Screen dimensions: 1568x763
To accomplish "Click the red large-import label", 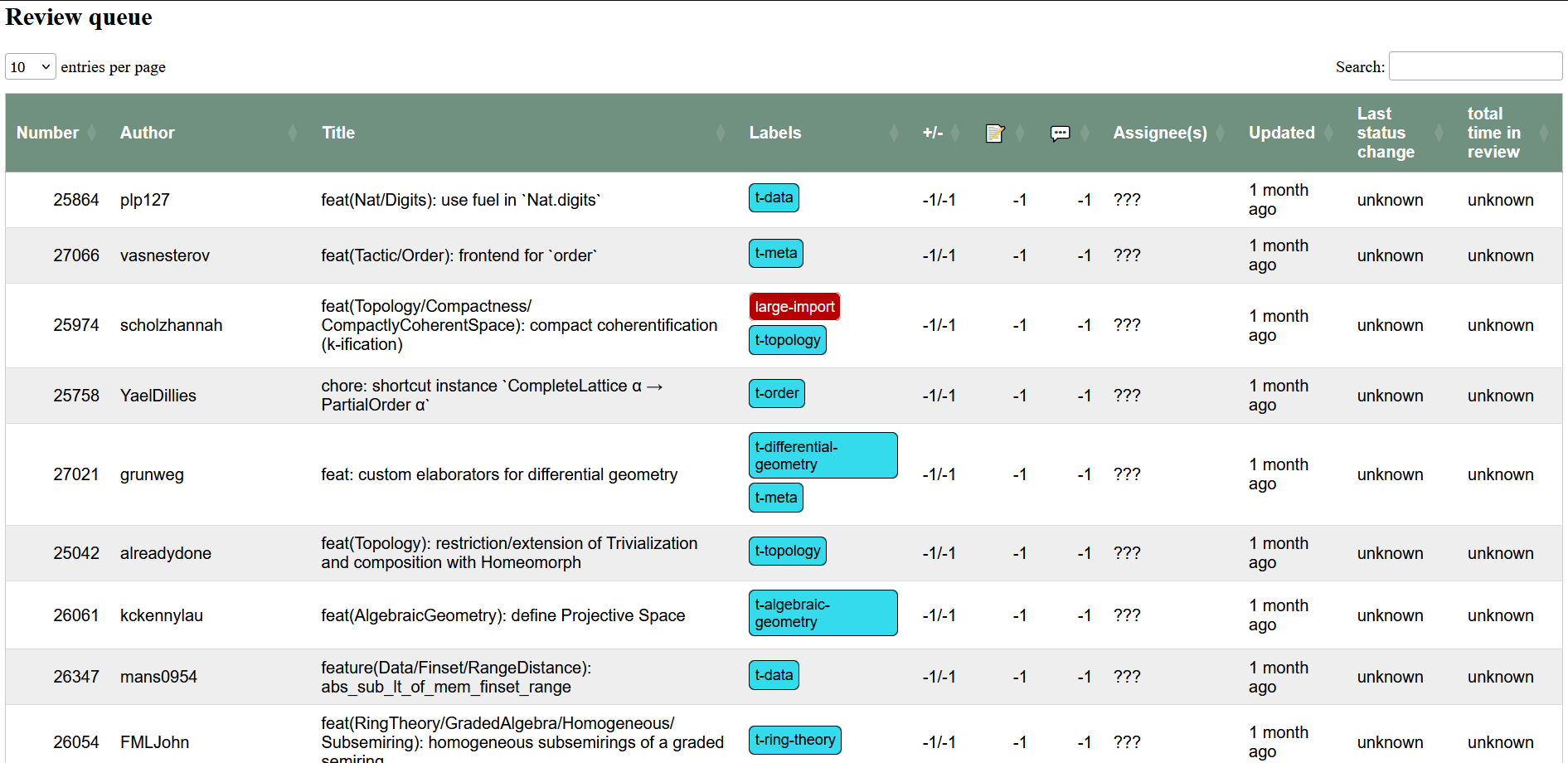I will pyautogui.click(x=794, y=307).
